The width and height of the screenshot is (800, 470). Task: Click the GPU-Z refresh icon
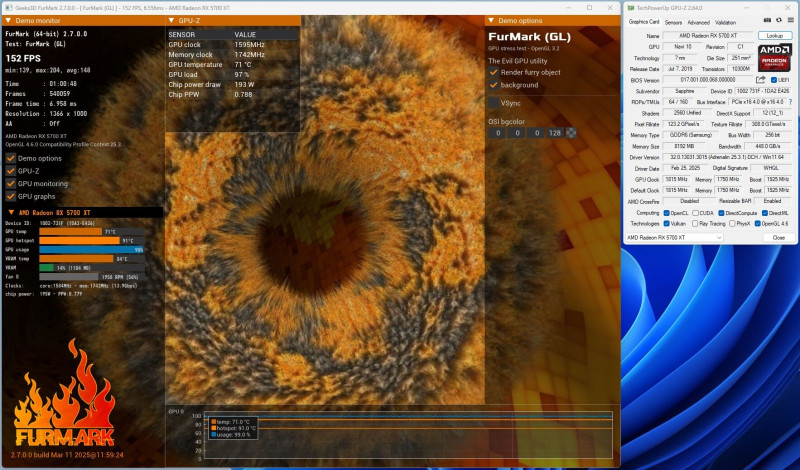coord(779,20)
